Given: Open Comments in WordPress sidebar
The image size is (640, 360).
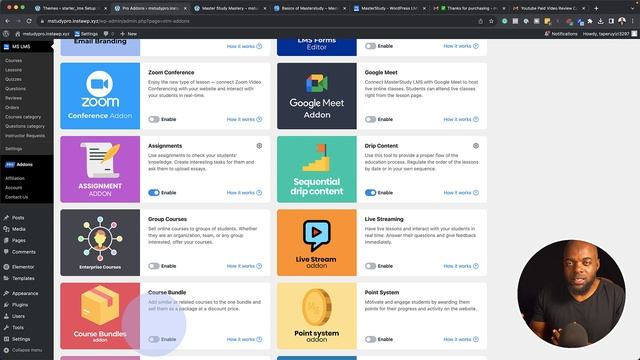Looking at the screenshot, I should coord(24,252).
